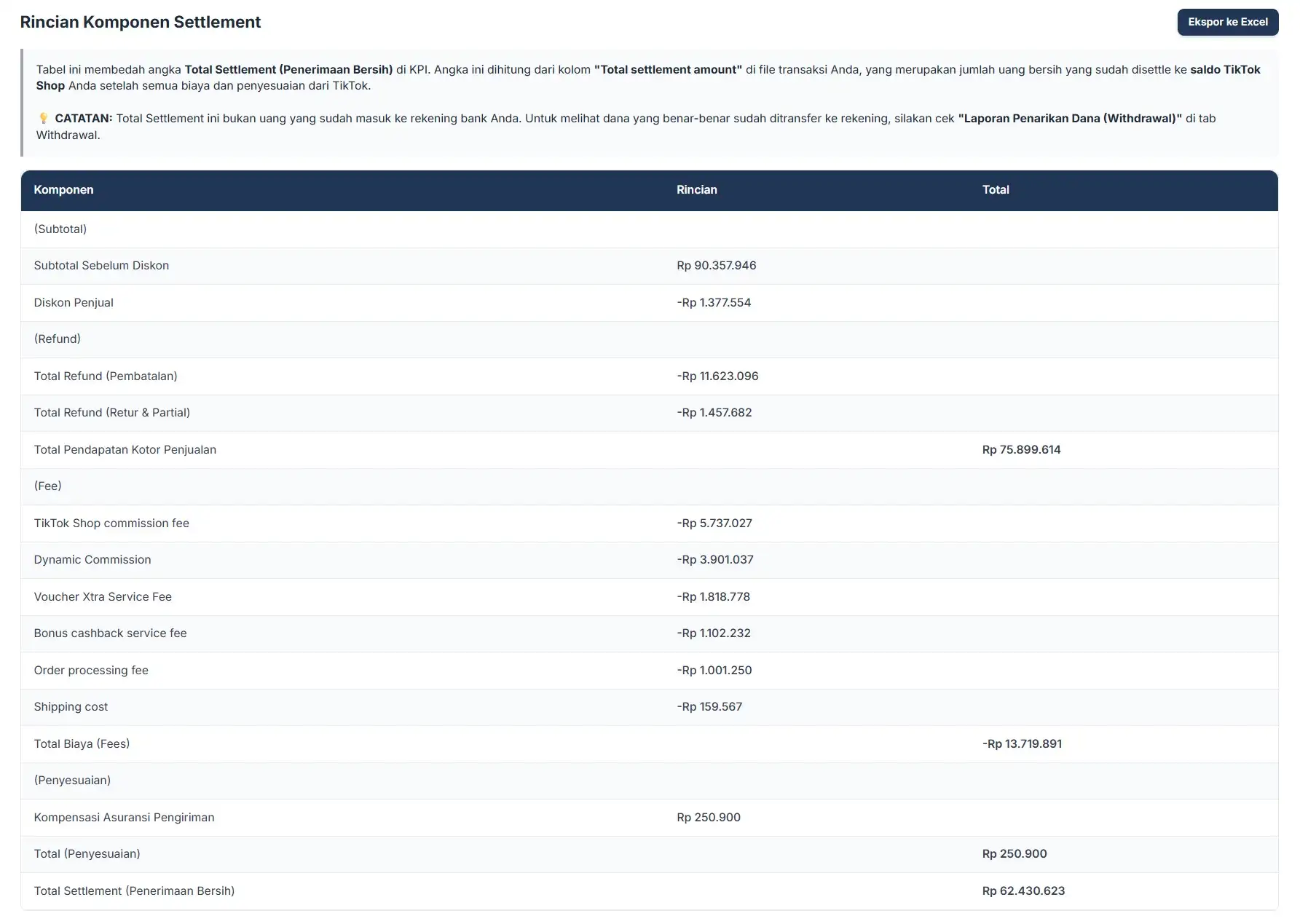The width and height of the screenshot is (1300, 924).
Task: Select the TikTok Shop commission fee row
Action: point(111,523)
